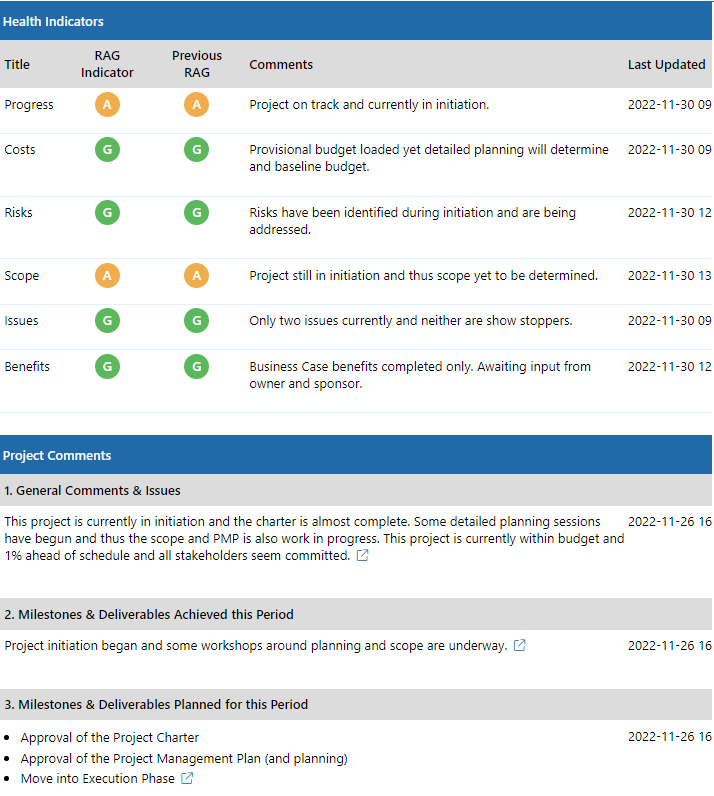Image resolution: width=714 pixels, height=796 pixels.
Task: Click the 'Only two issues currently' comment
Action: pos(411,321)
